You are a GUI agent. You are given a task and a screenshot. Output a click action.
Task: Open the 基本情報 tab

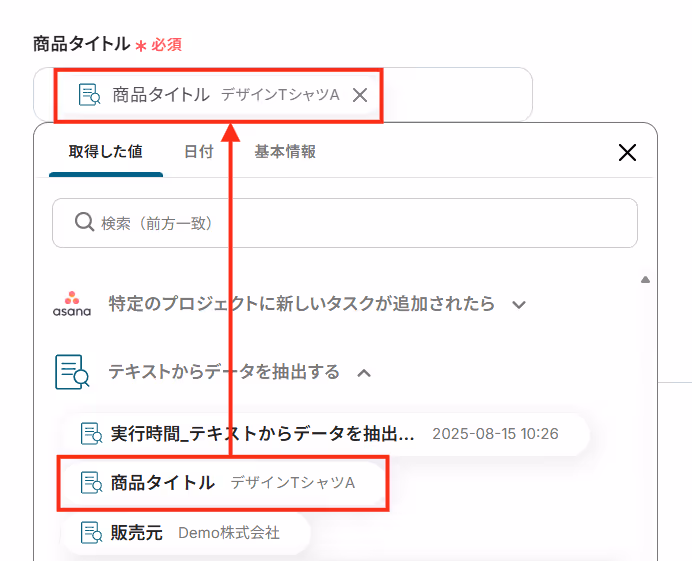285,152
